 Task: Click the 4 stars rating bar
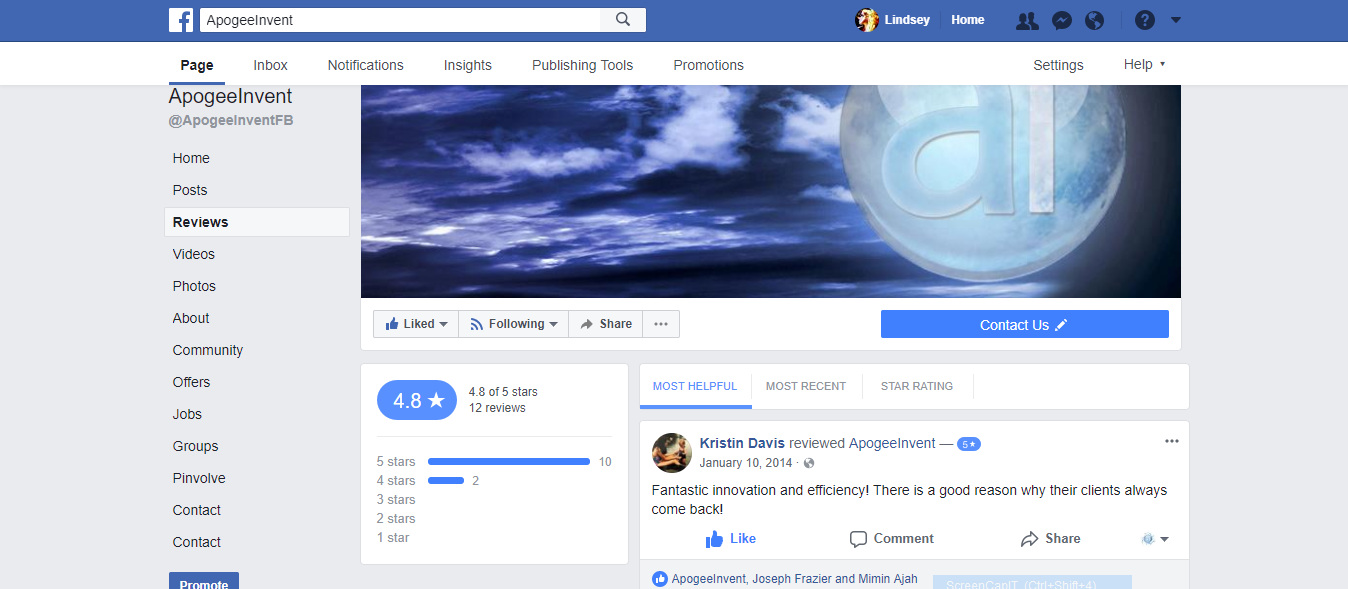coord(446,481)
